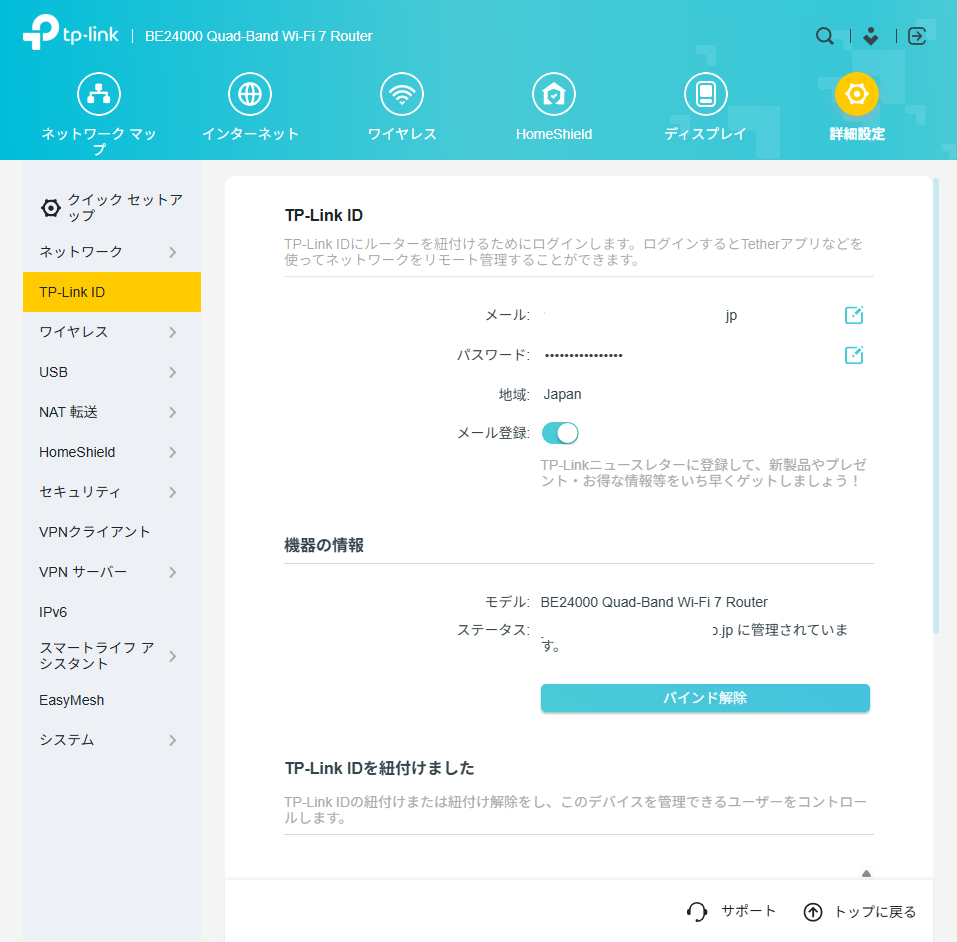Expand the USB sidebar menu
The width and height of the screenshot is (957, 942).
tap(112, 372)
